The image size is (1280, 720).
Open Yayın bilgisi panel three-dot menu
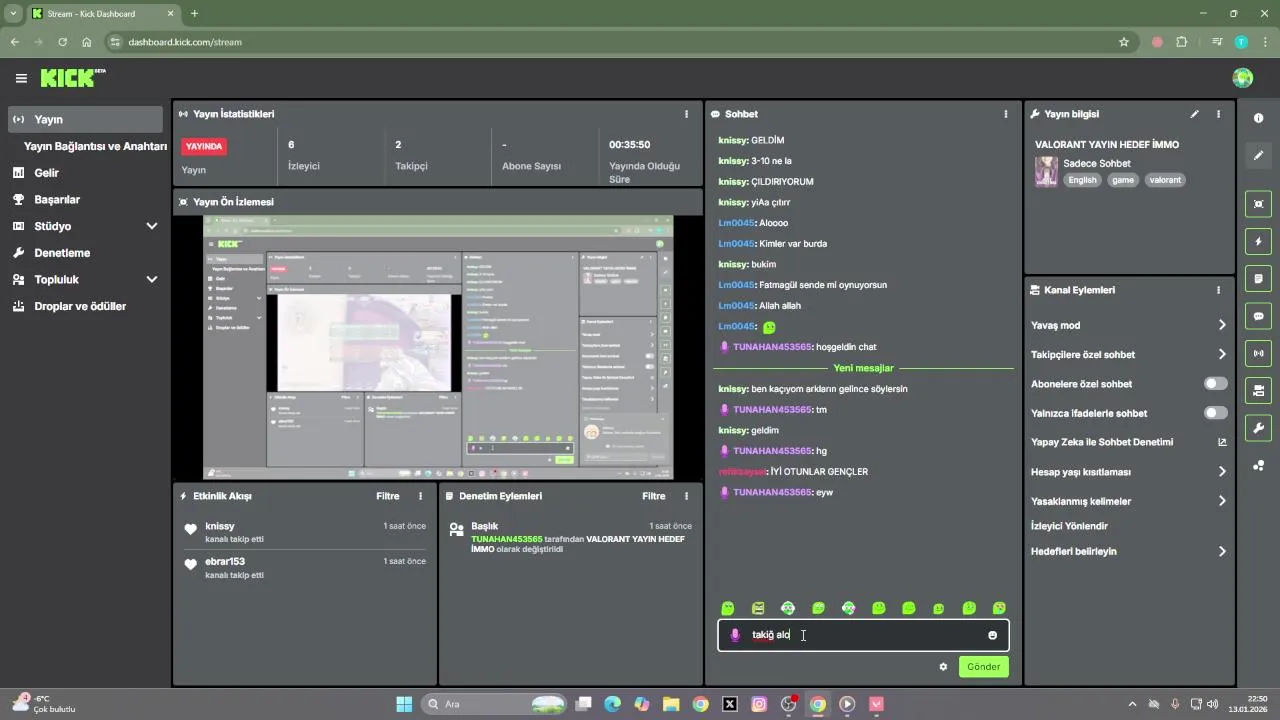click(x=1218, y=114)
